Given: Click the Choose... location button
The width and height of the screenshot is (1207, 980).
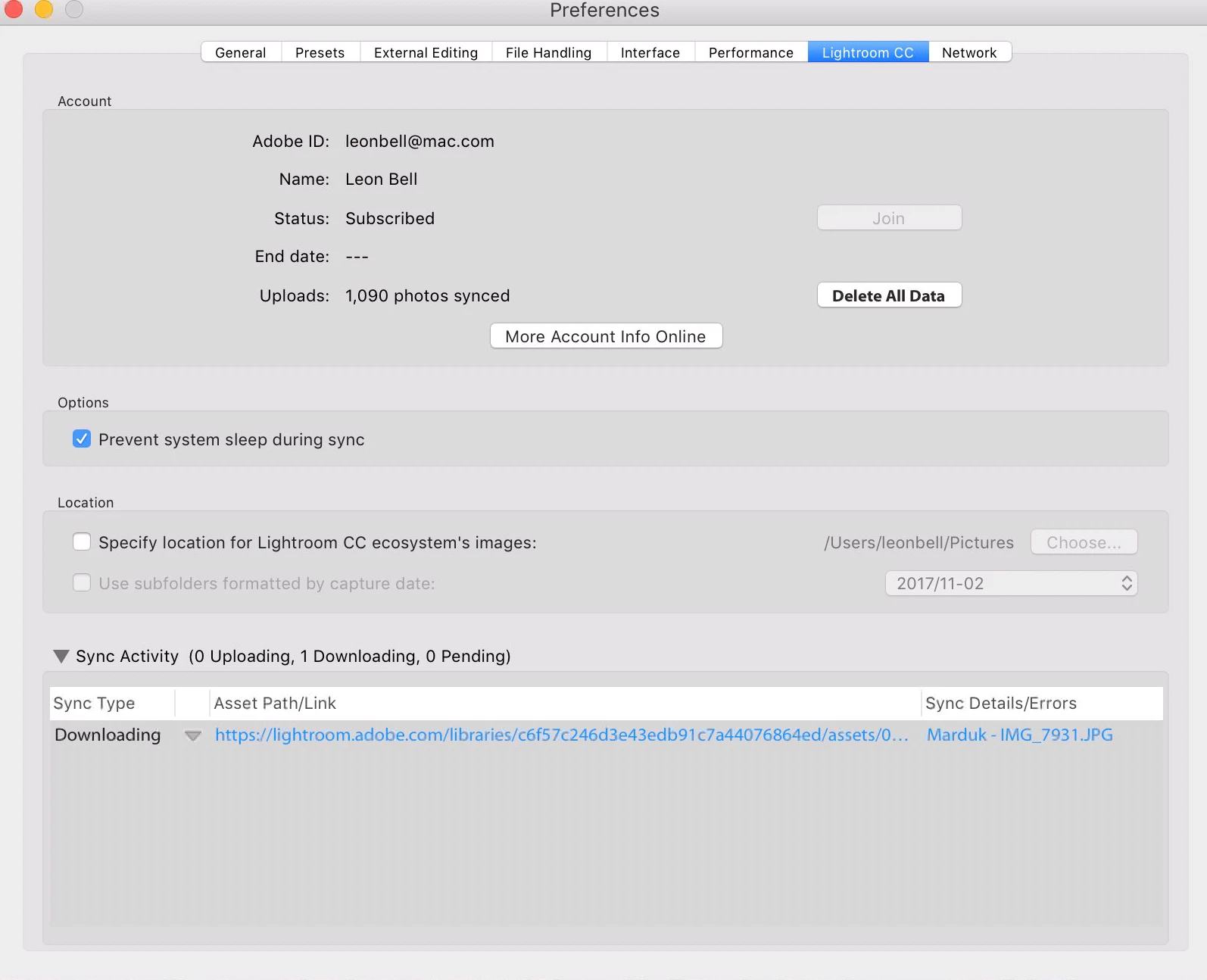Looking at the screenshot, I should (x=1084, y=542).
